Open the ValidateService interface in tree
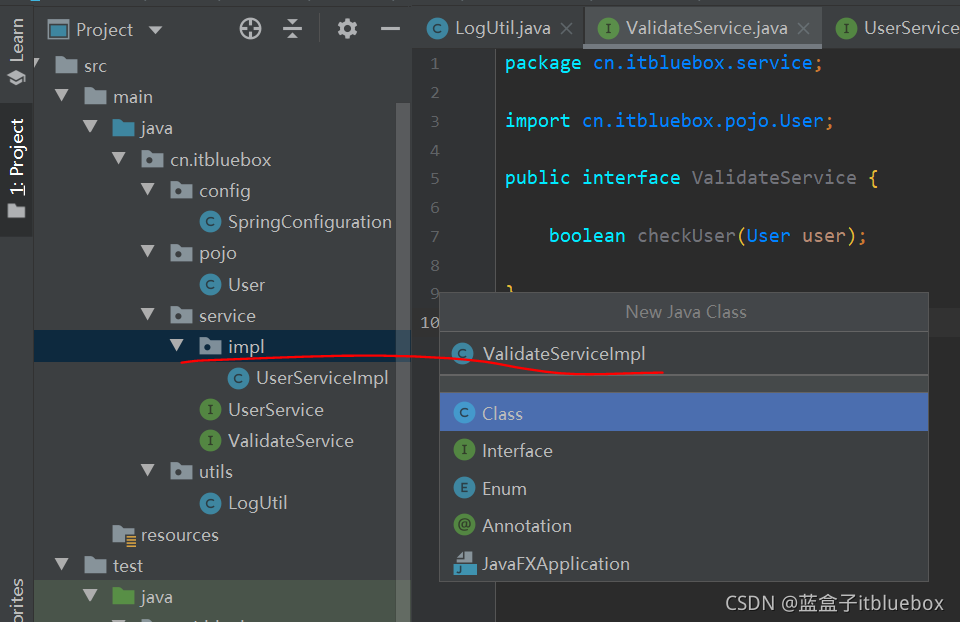 click(x=291, y=441)
